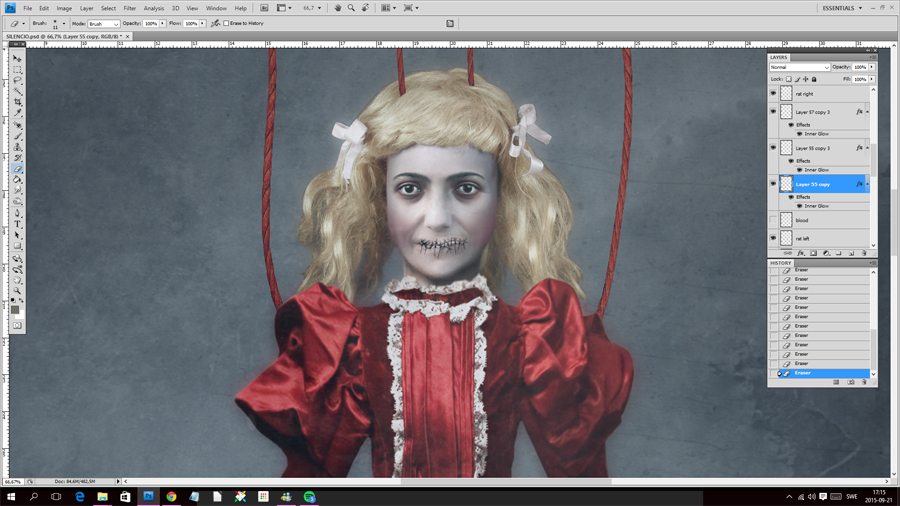Enable the Erase to History checkbox

click(227, 23)
